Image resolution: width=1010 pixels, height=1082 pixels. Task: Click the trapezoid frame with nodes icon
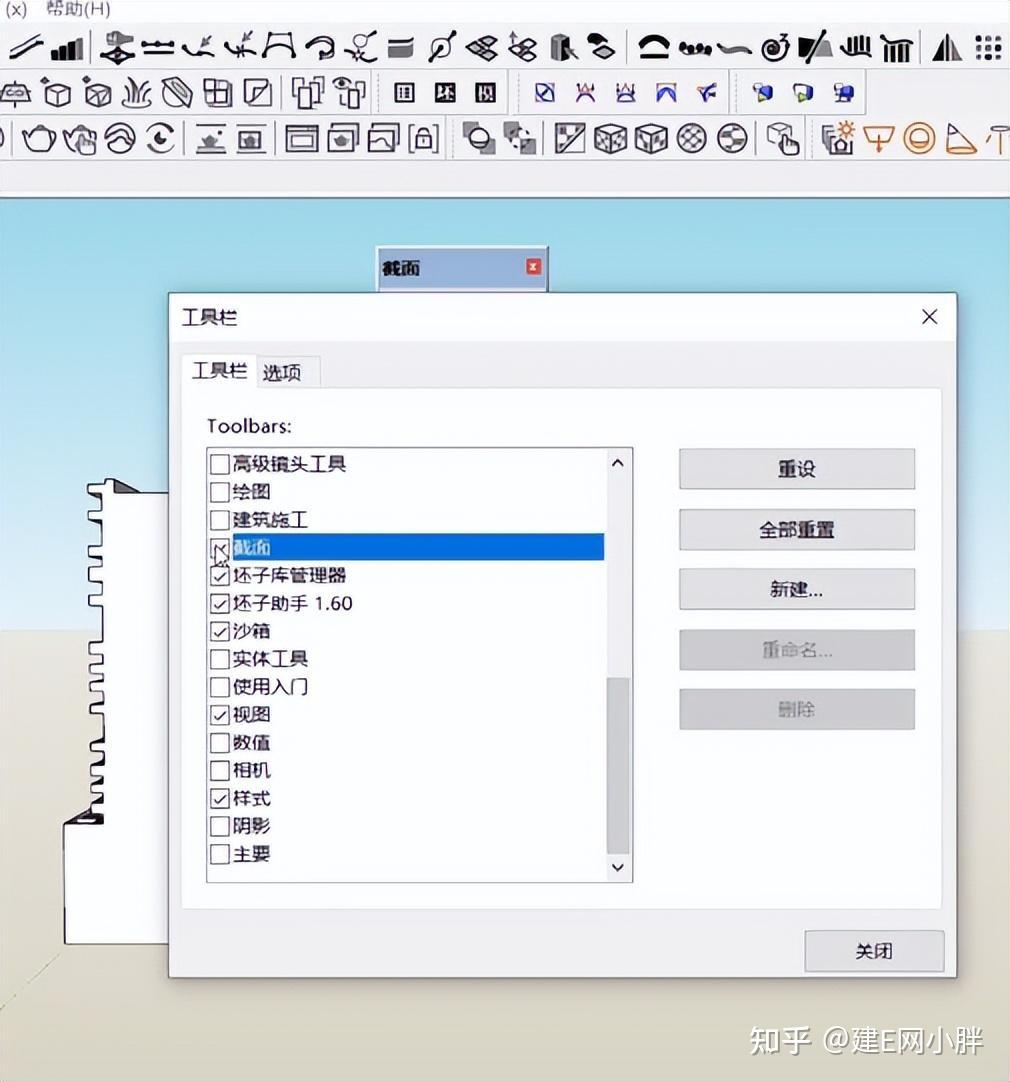click(x=279, y=46)
